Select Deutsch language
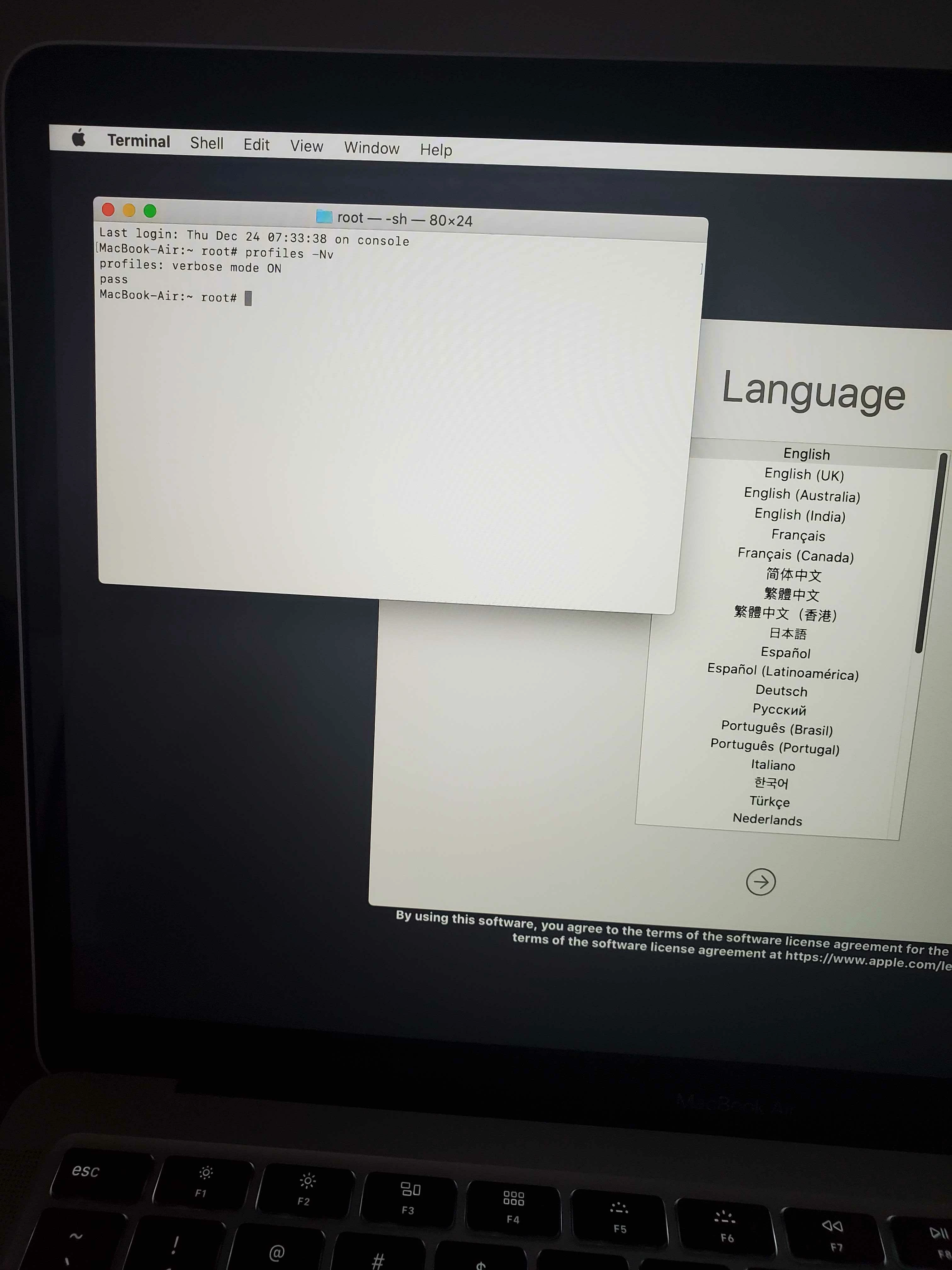 781,691
